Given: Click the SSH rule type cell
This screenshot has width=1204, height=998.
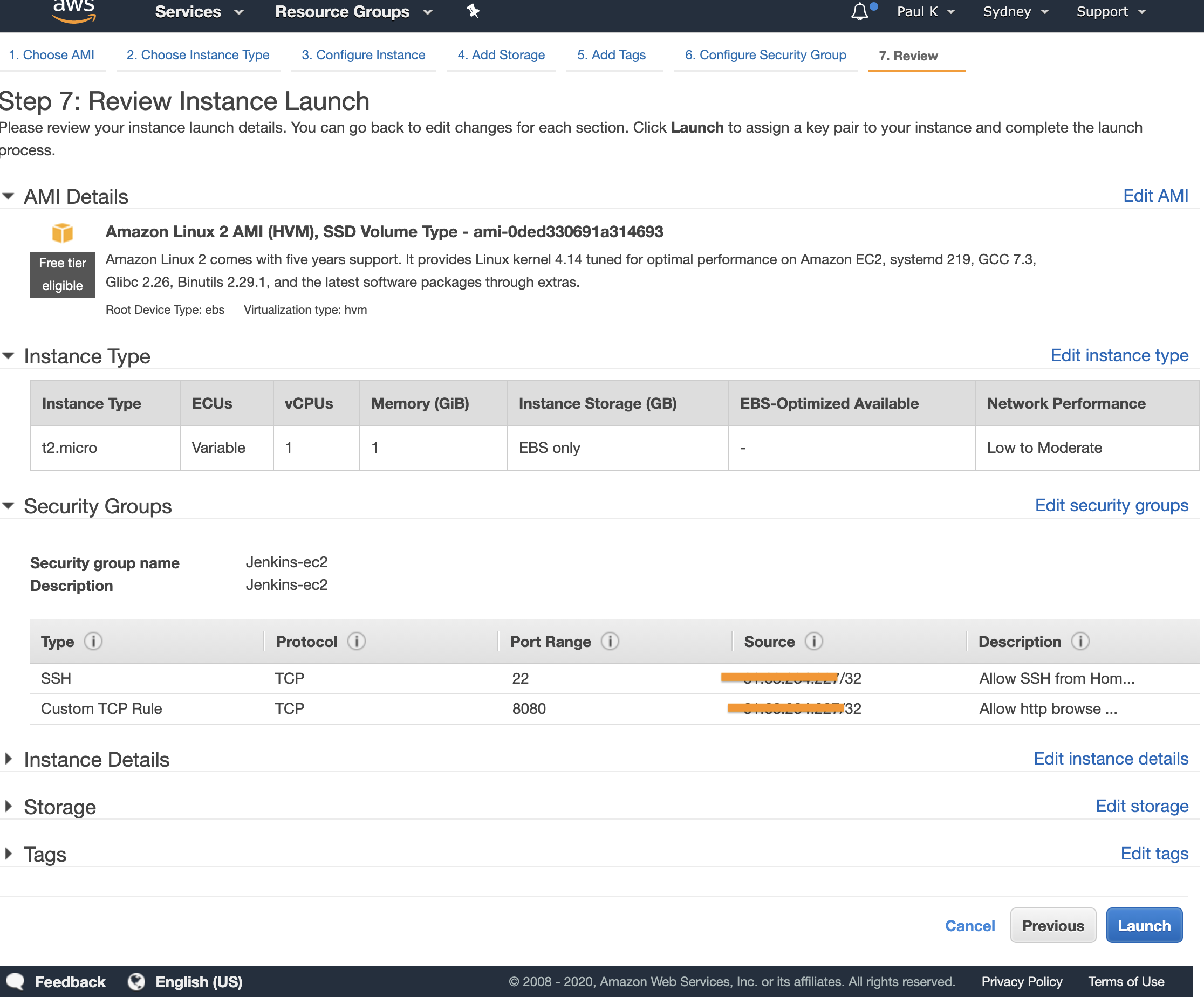Looking at the screenshot, I should (56, 679).
